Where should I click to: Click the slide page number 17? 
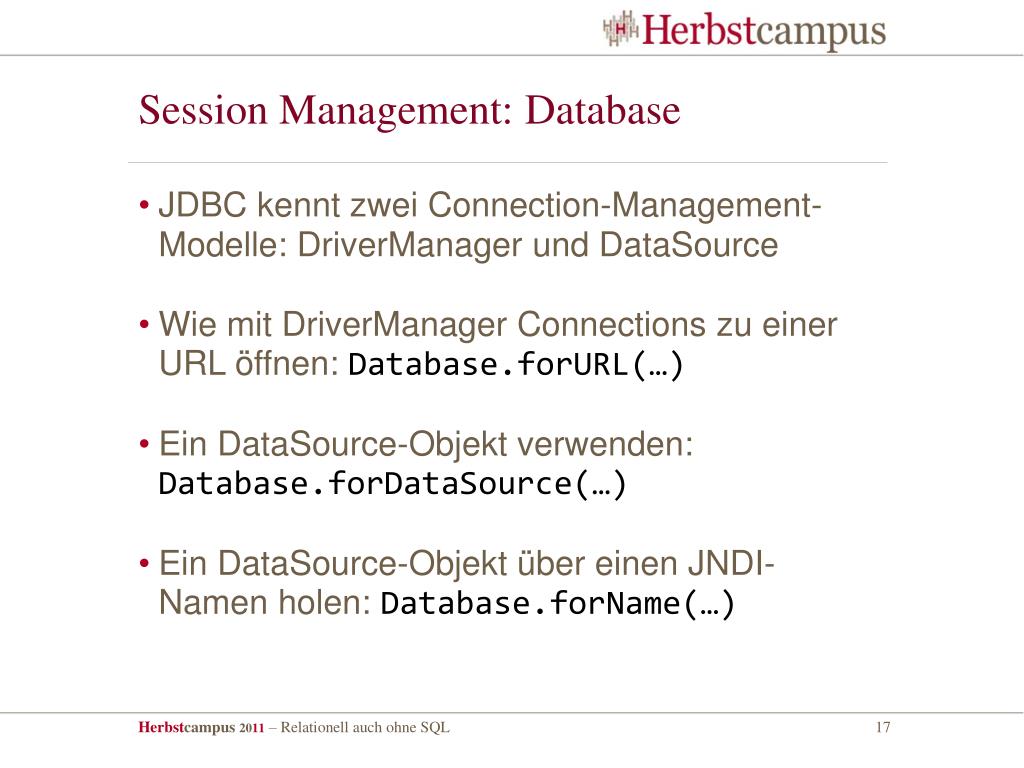[x=883, y=728]
